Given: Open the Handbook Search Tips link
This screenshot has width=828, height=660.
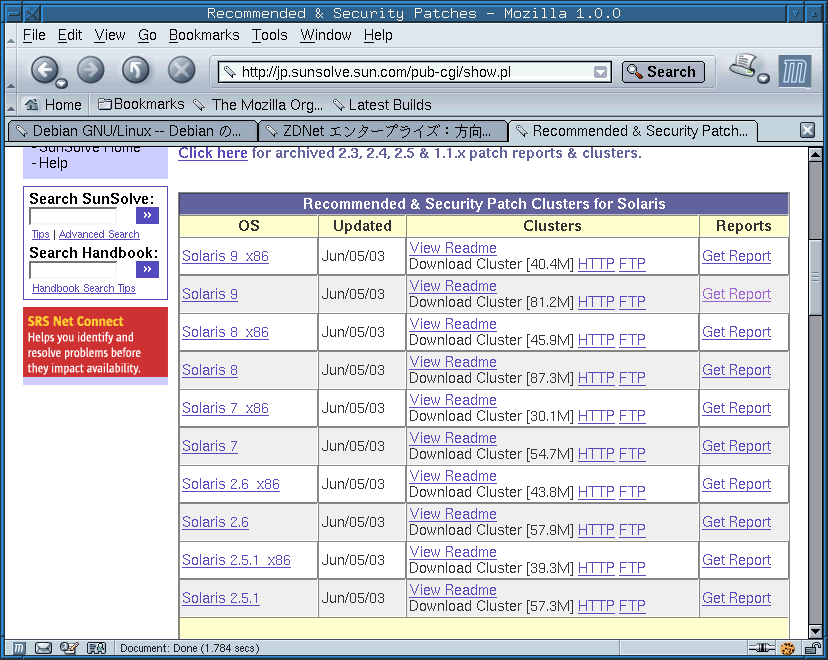Looking at the screenshot, I should point(84,288).
